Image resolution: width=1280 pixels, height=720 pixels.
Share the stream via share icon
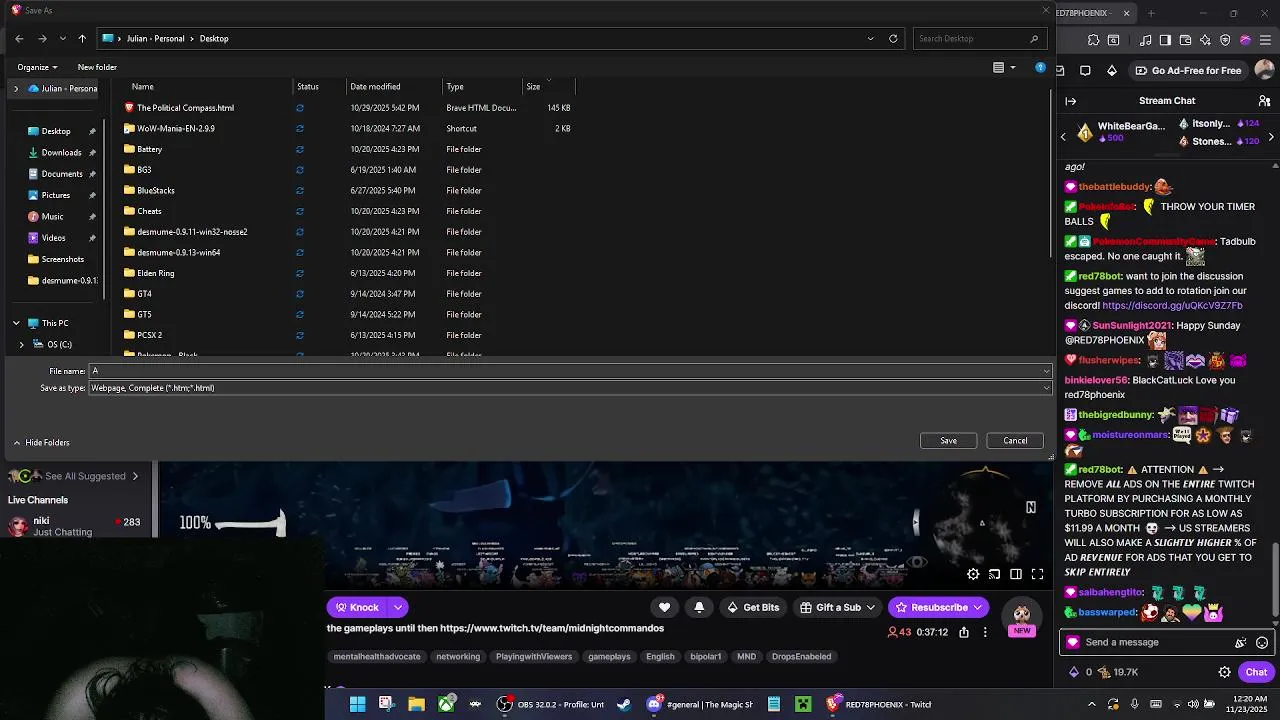pos(964,632)
